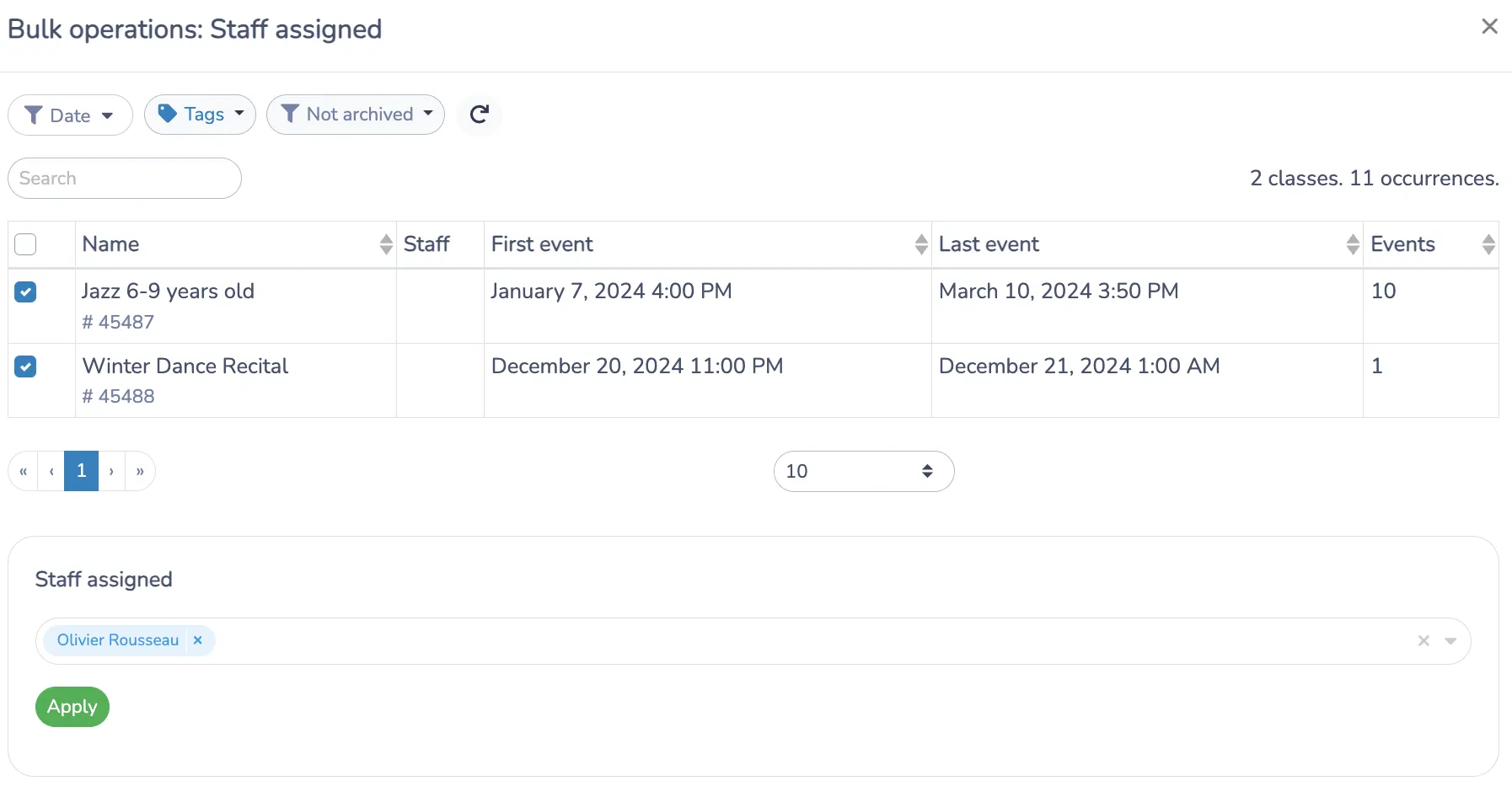Go to last page of results
The height and width of the screenshot is (797, 1512).
(x=140, y=471)
